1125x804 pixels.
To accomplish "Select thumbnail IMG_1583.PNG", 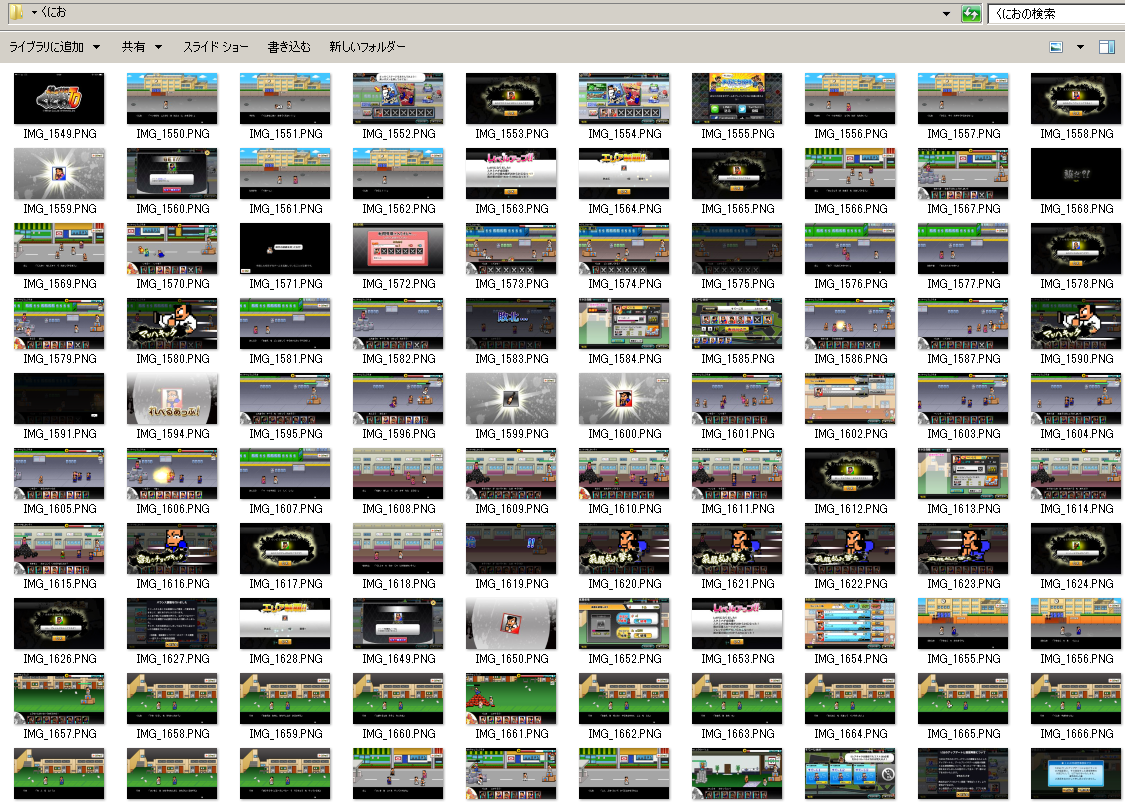I will pyautogui.click(x=511, y=323).
